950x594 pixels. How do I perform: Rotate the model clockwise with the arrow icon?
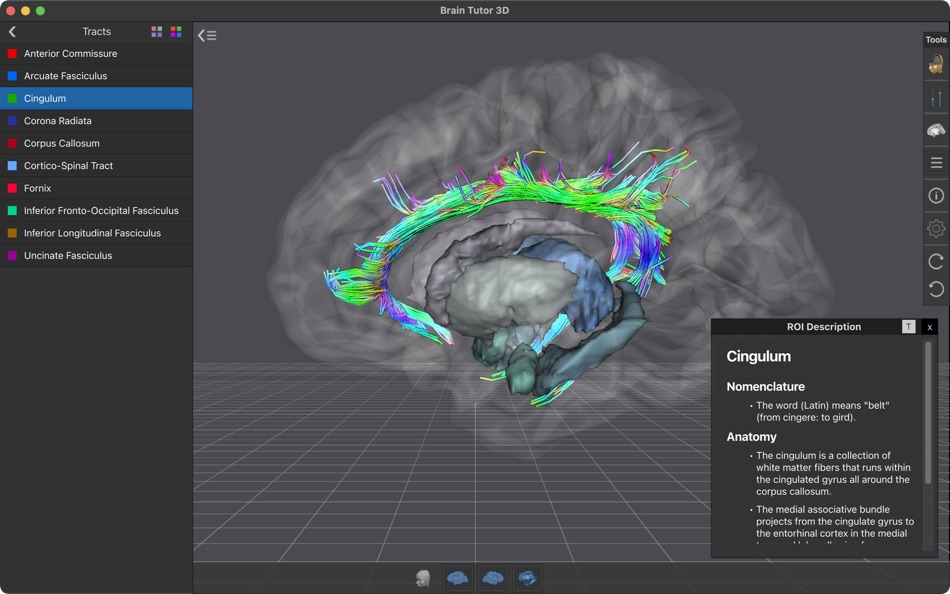[x=935, y=261]
